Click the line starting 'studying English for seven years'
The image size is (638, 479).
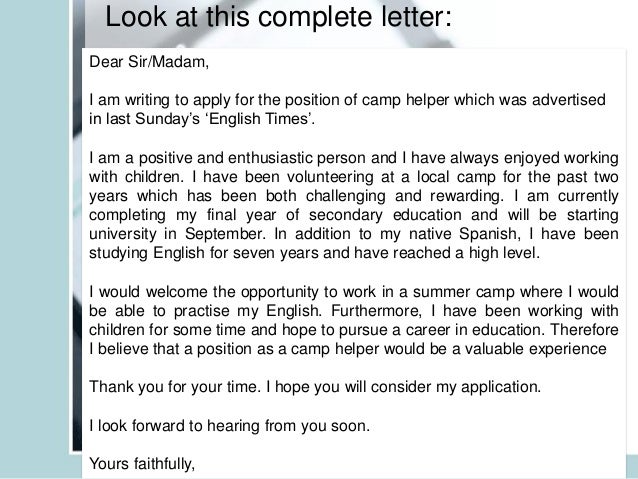[x=315, y=253]
